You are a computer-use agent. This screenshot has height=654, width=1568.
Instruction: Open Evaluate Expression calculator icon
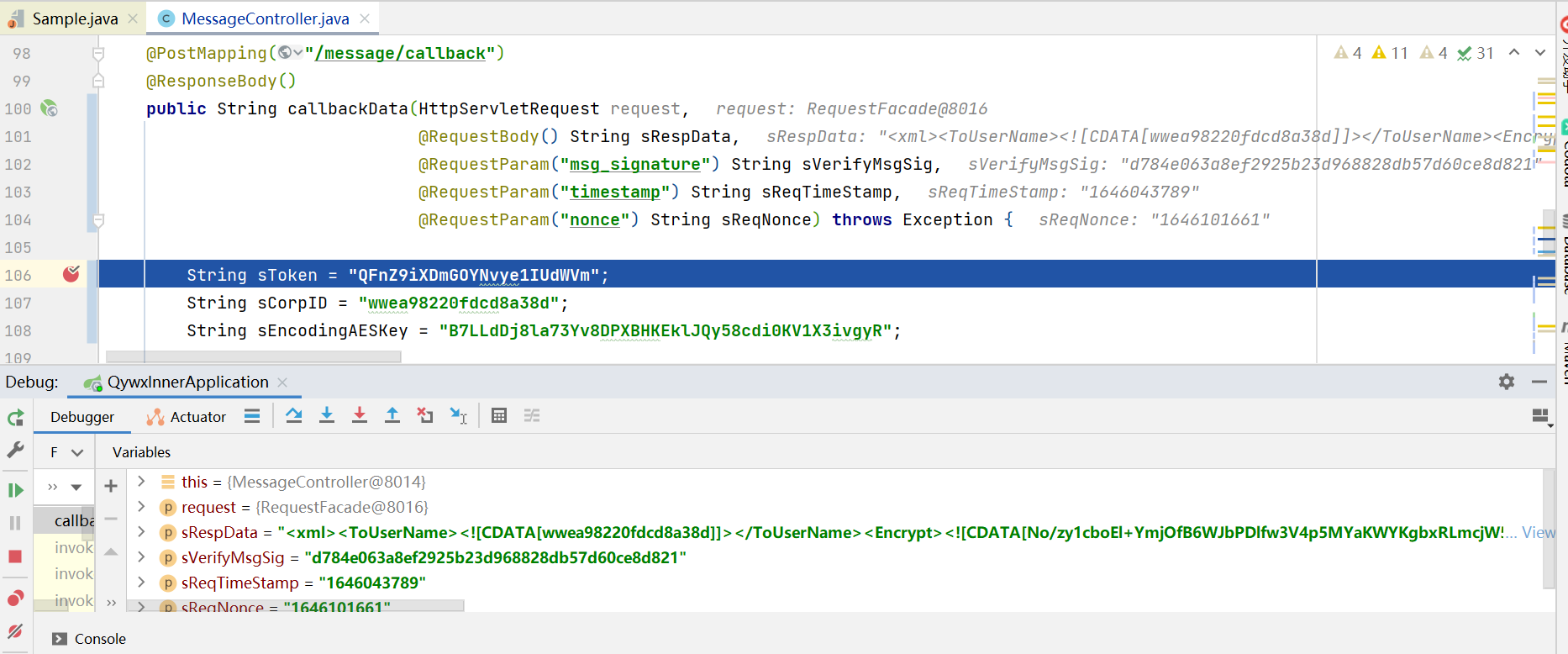coord(499,415)
